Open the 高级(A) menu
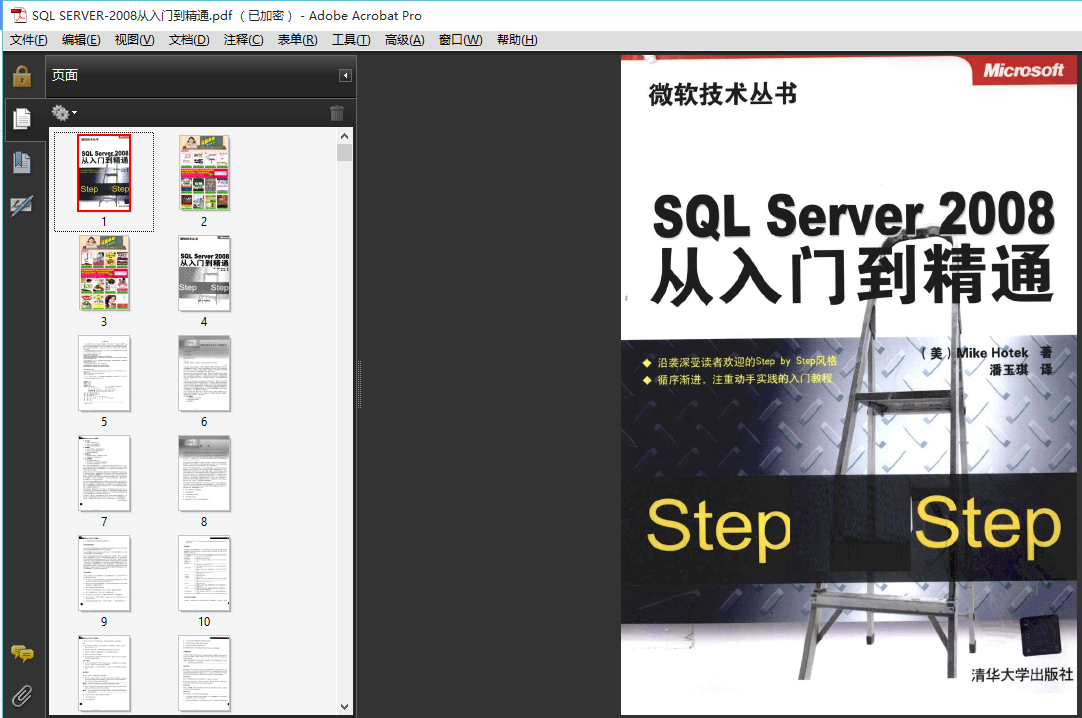The height and width of the screenshot is (718, 1082). pyautogui.click(x=404, y=40)
